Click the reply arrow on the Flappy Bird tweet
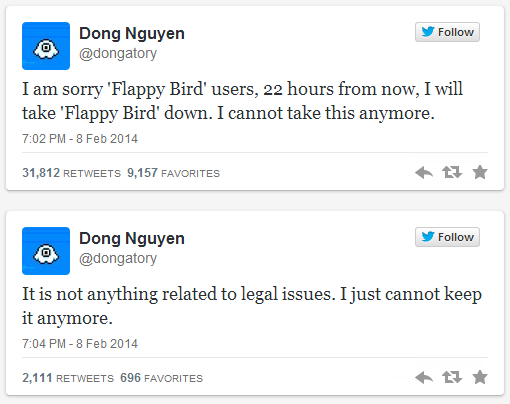Viewport: 510px width, 404px height. pos(424,172)
